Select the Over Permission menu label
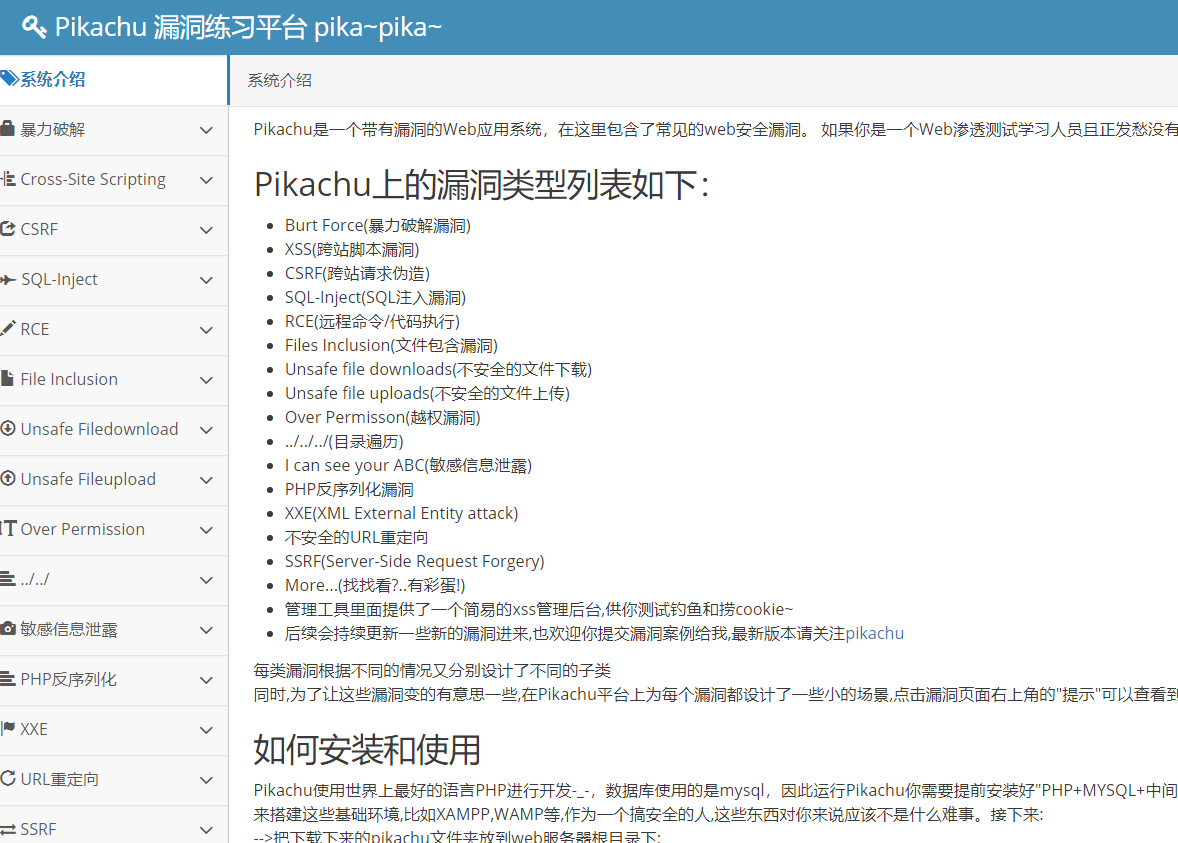Viewport: 1178px width, 843px height. coord(83,529)
